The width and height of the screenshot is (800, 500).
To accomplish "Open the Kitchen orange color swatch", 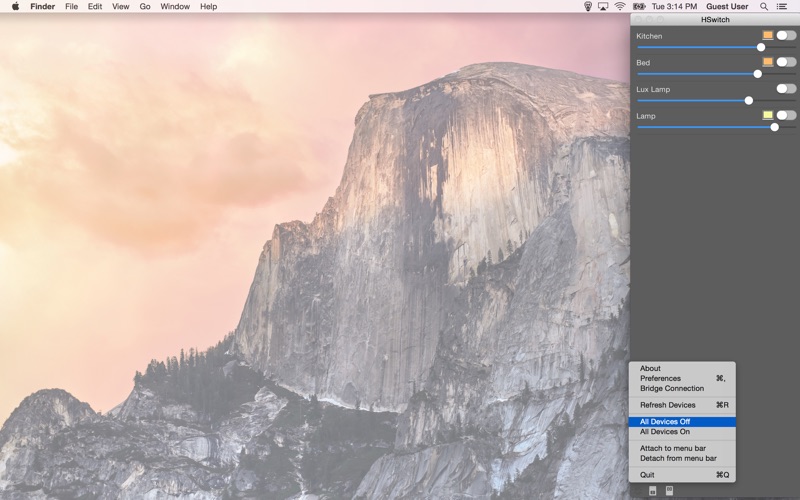I will pos(767,35).
